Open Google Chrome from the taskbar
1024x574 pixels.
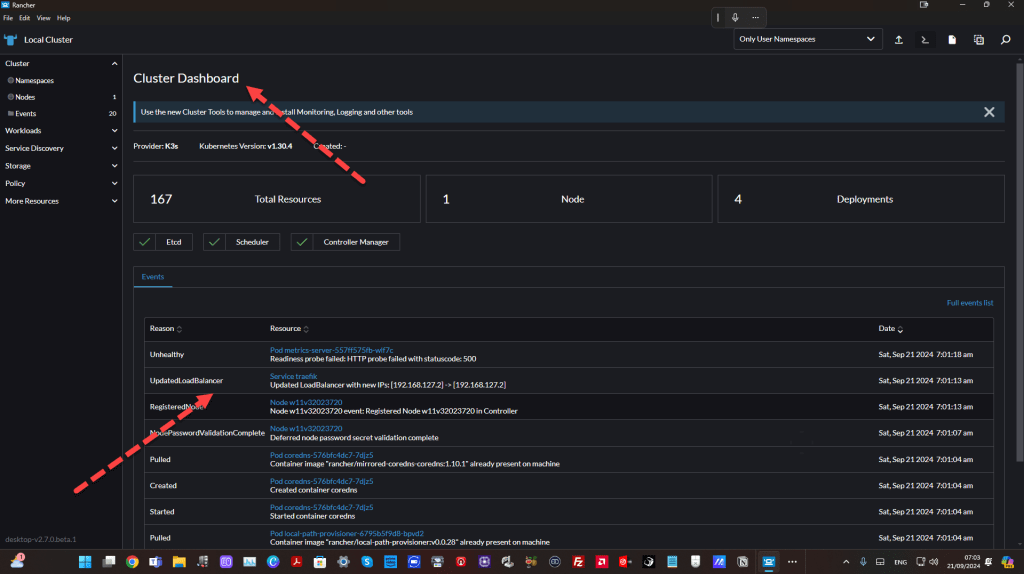click(x=133, y=562)
